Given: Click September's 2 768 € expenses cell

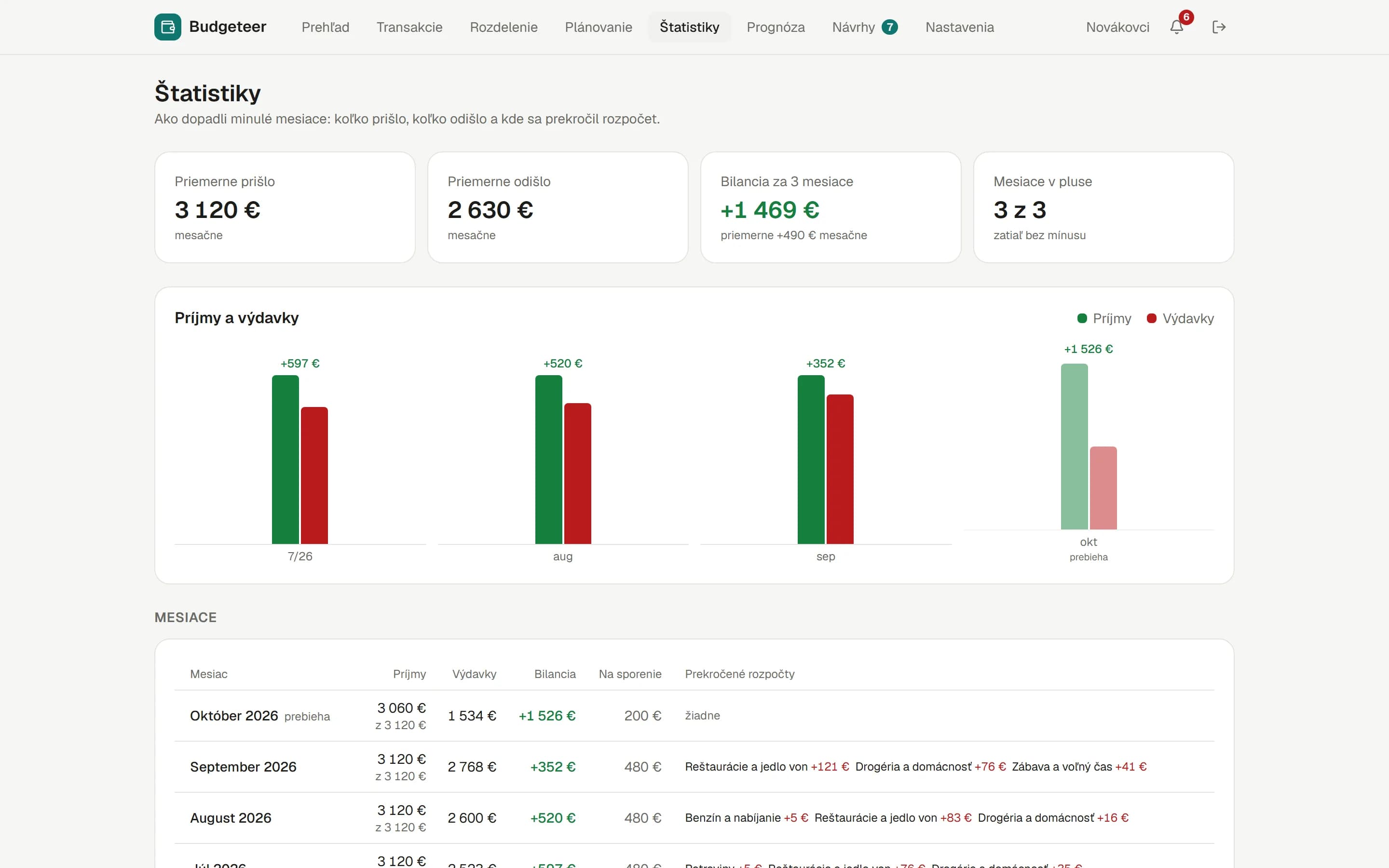Looking at the screenshot, I should pyautogui.click(x=472, y=767).
